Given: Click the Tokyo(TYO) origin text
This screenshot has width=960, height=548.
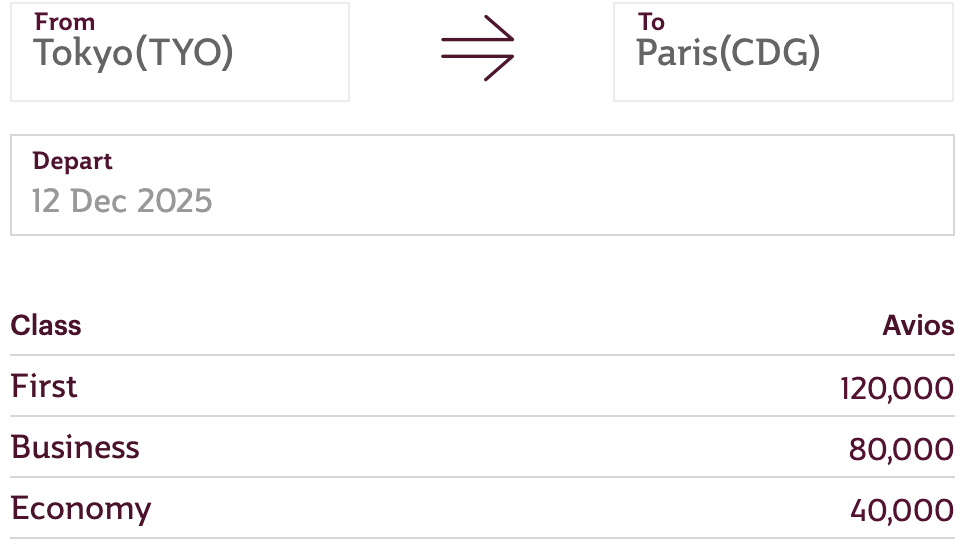Looking at the screenshot, I should 134,54.
